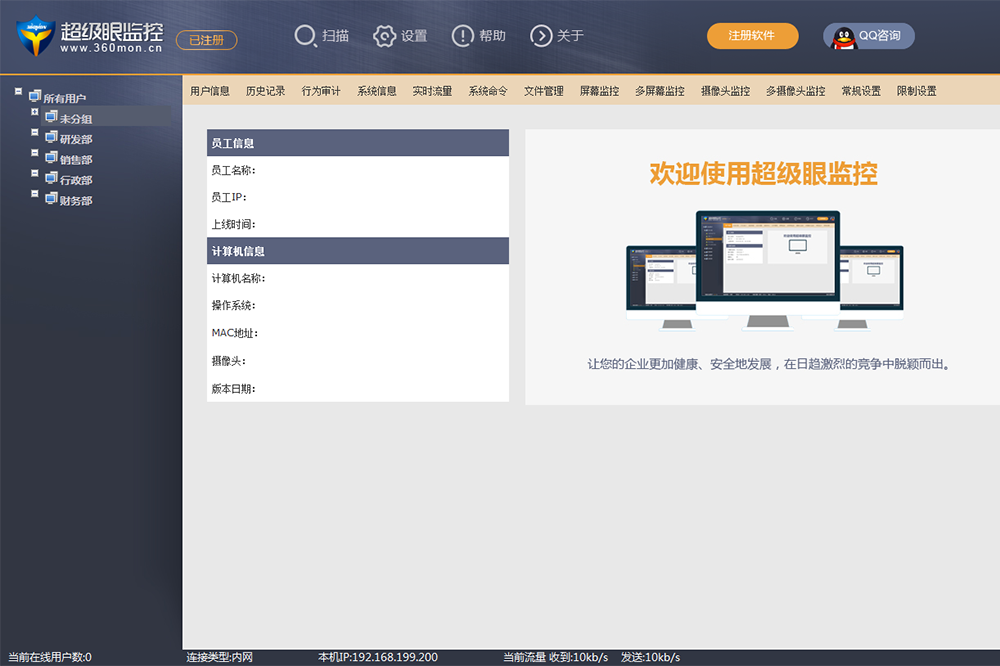
Task: Switch to the 摄像头监控 tab
Action: 725,91
